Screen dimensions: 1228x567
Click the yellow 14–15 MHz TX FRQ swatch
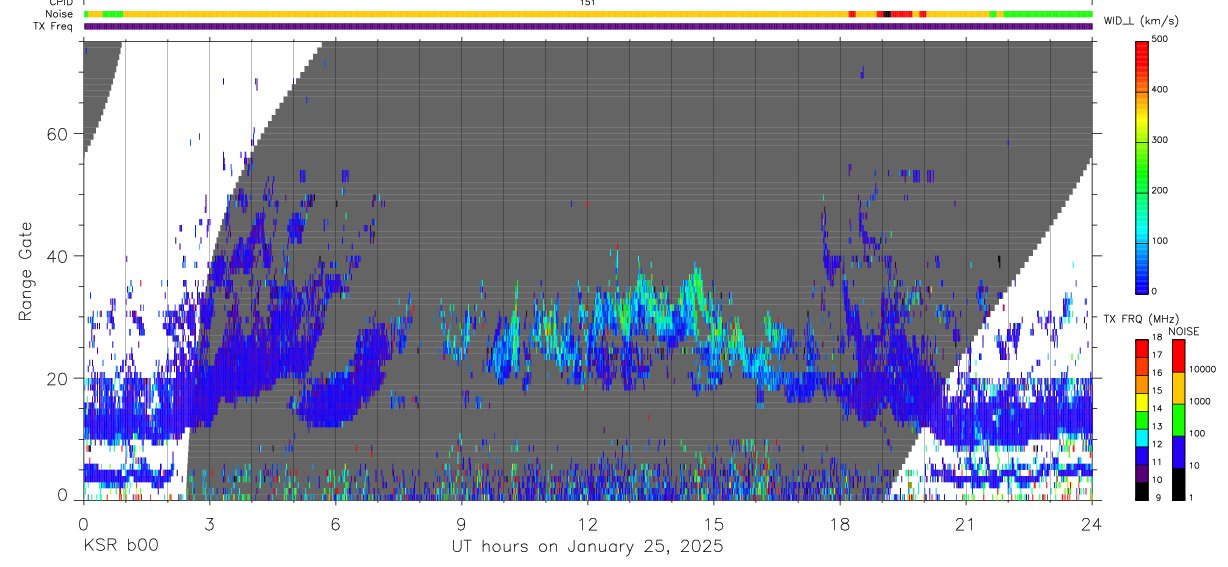click(x=1142, y=401)
